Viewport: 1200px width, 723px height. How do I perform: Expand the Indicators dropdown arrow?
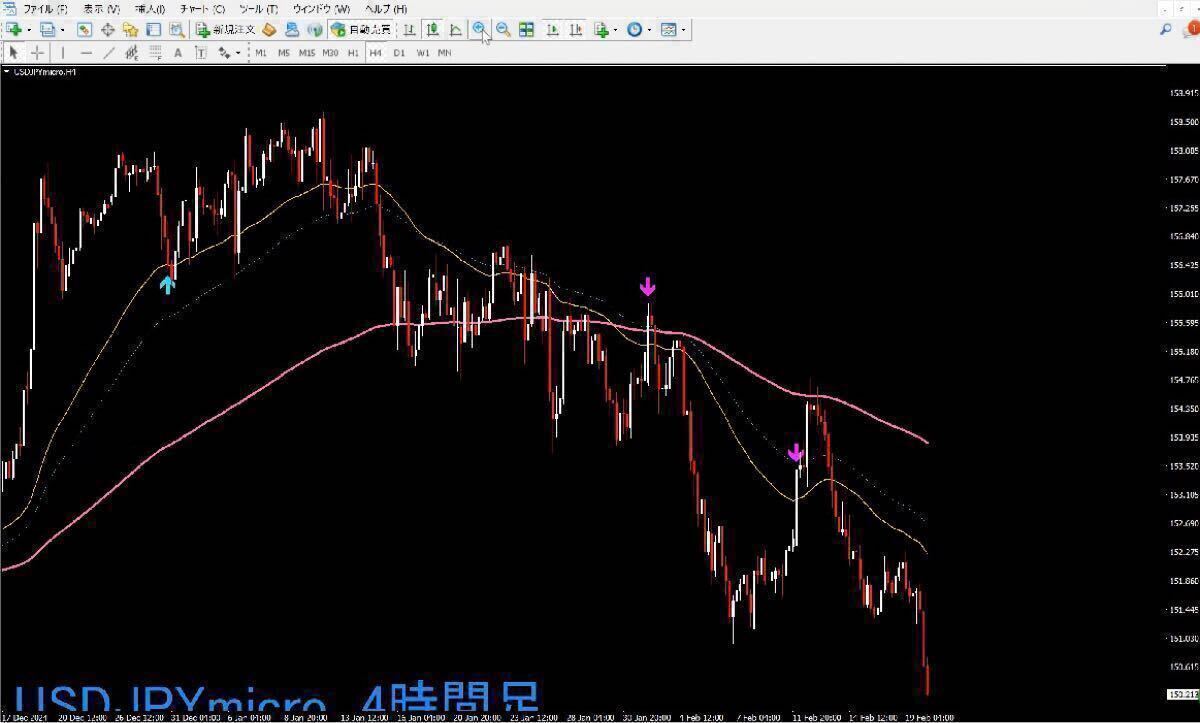click(x=616, y=29)
